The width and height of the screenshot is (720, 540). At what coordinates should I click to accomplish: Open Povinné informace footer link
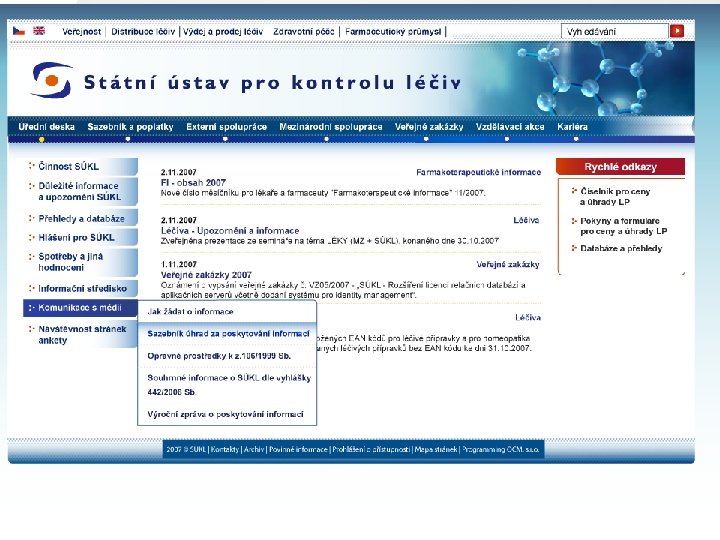[298, 450]
